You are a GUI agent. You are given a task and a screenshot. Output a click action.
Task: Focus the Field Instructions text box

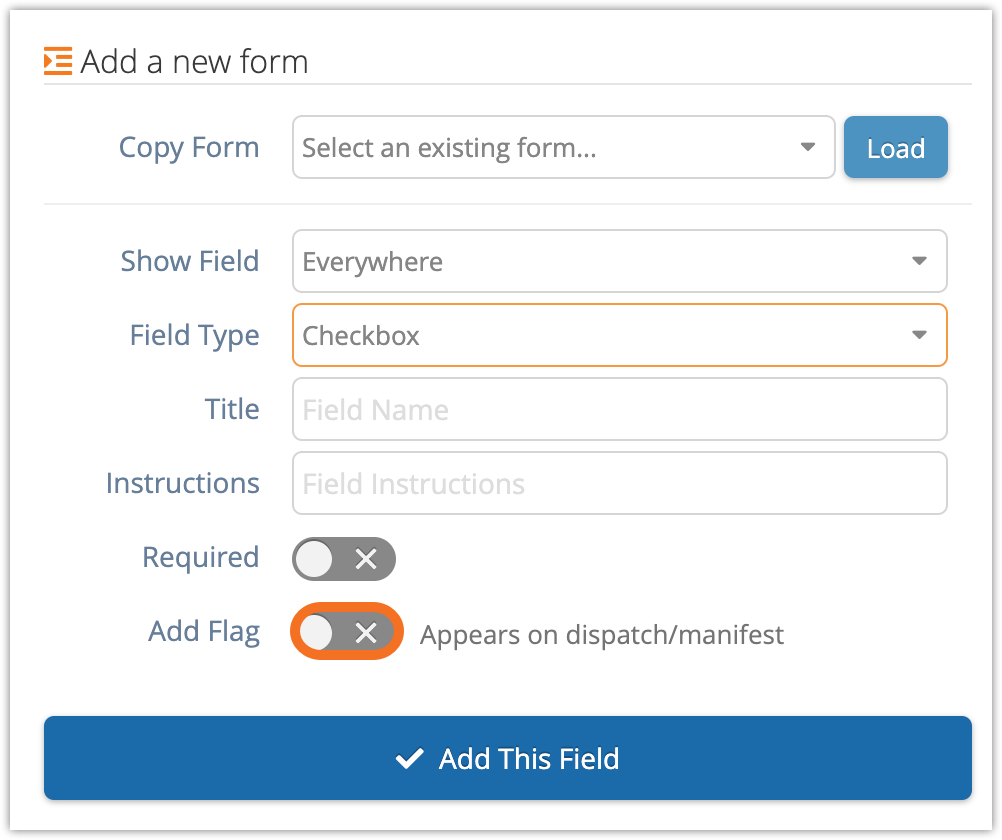[620, 483]
